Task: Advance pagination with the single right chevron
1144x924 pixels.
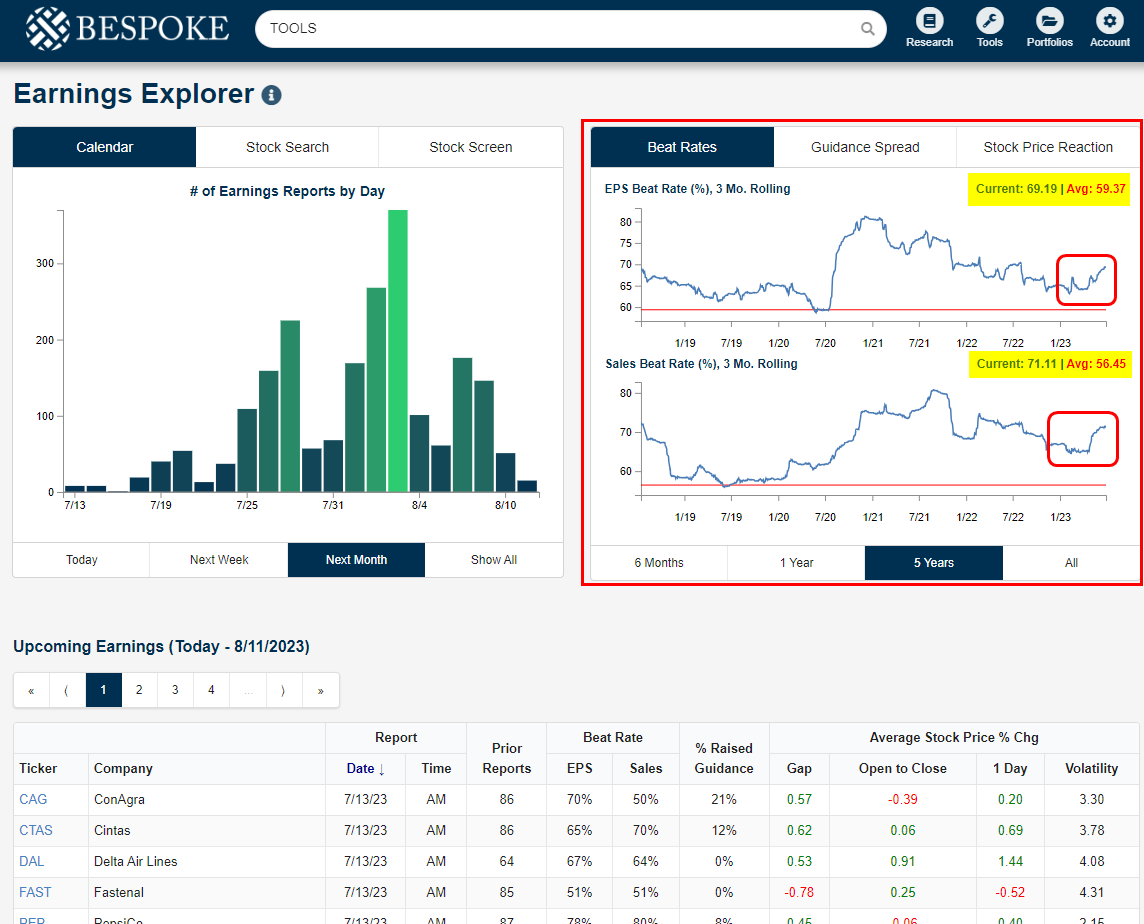Action: click(285, 690)
